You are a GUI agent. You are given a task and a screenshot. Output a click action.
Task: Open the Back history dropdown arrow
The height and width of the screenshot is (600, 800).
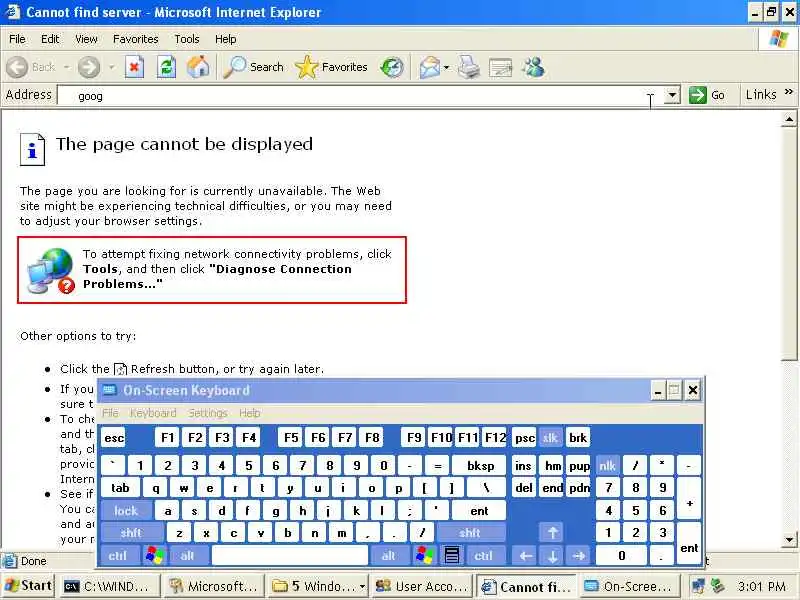[67, 67]
